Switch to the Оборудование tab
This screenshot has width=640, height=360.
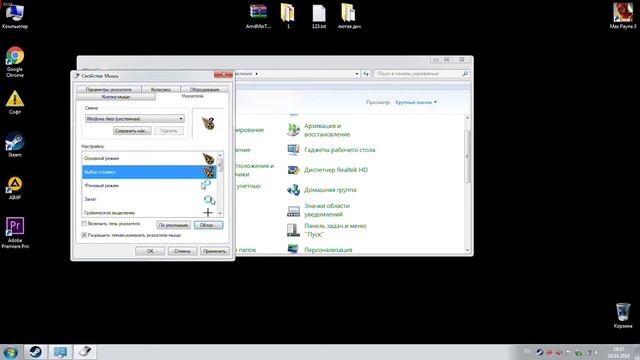pos(204,89)
